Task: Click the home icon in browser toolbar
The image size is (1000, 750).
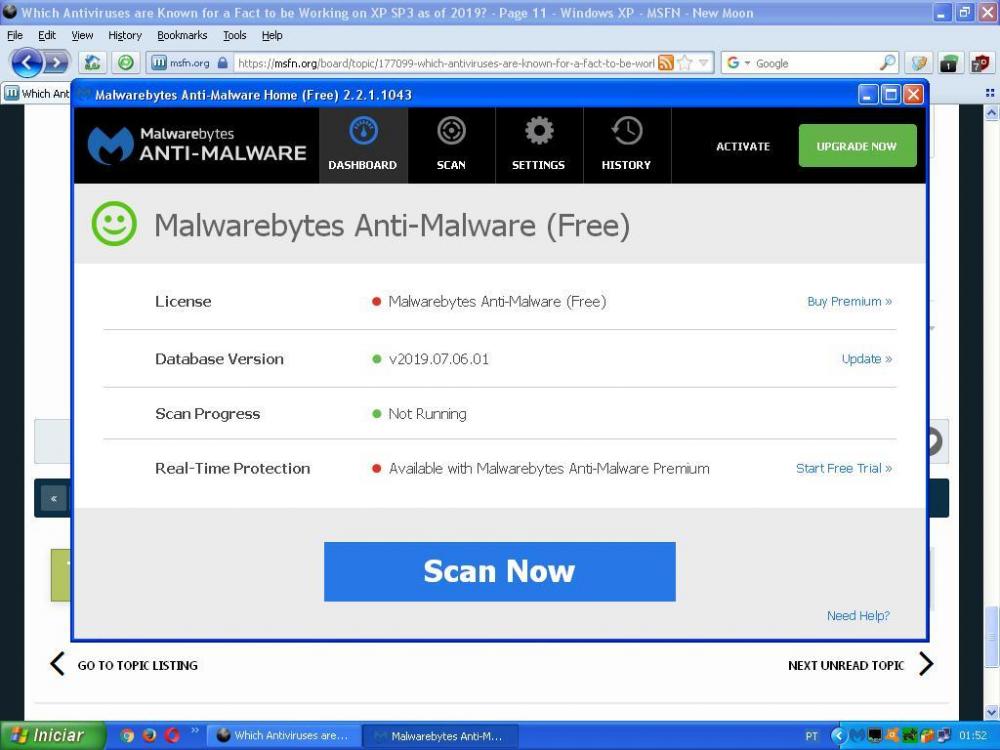Action: (92, 63)
